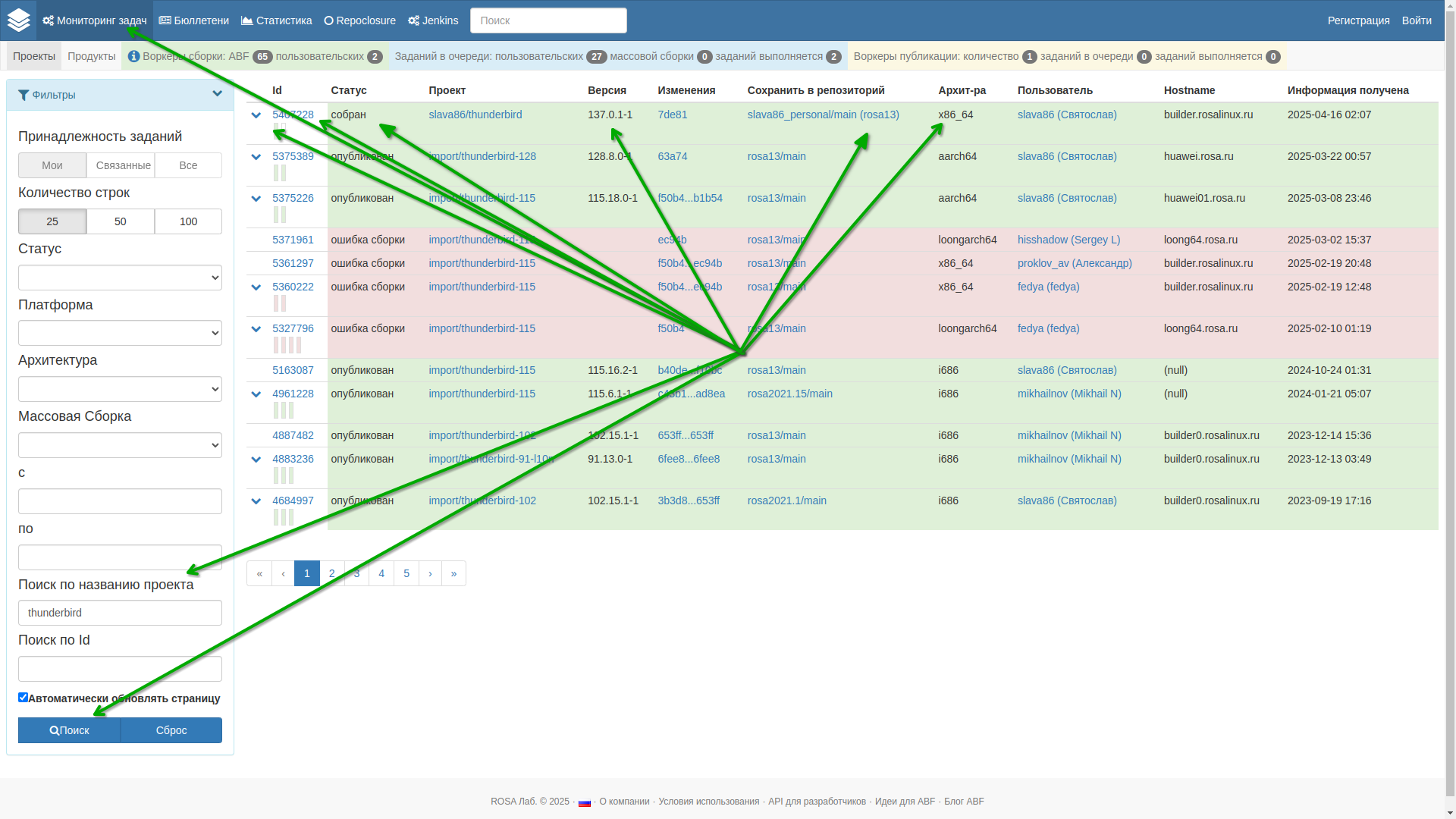Focus the Поиск по Id field

point(120,669)
